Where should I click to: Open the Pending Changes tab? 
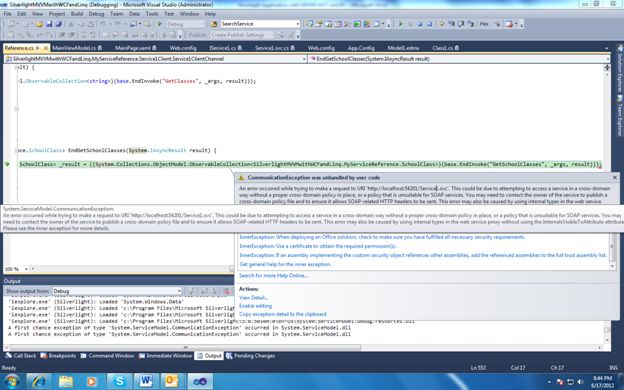point(250,356)
